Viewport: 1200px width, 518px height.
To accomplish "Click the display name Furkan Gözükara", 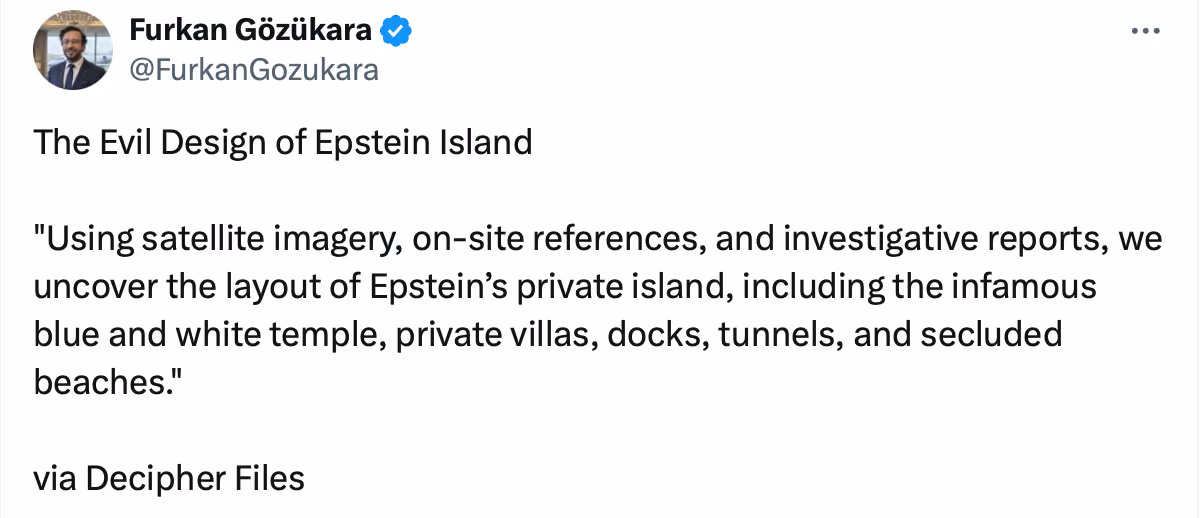I will point(251,32).
